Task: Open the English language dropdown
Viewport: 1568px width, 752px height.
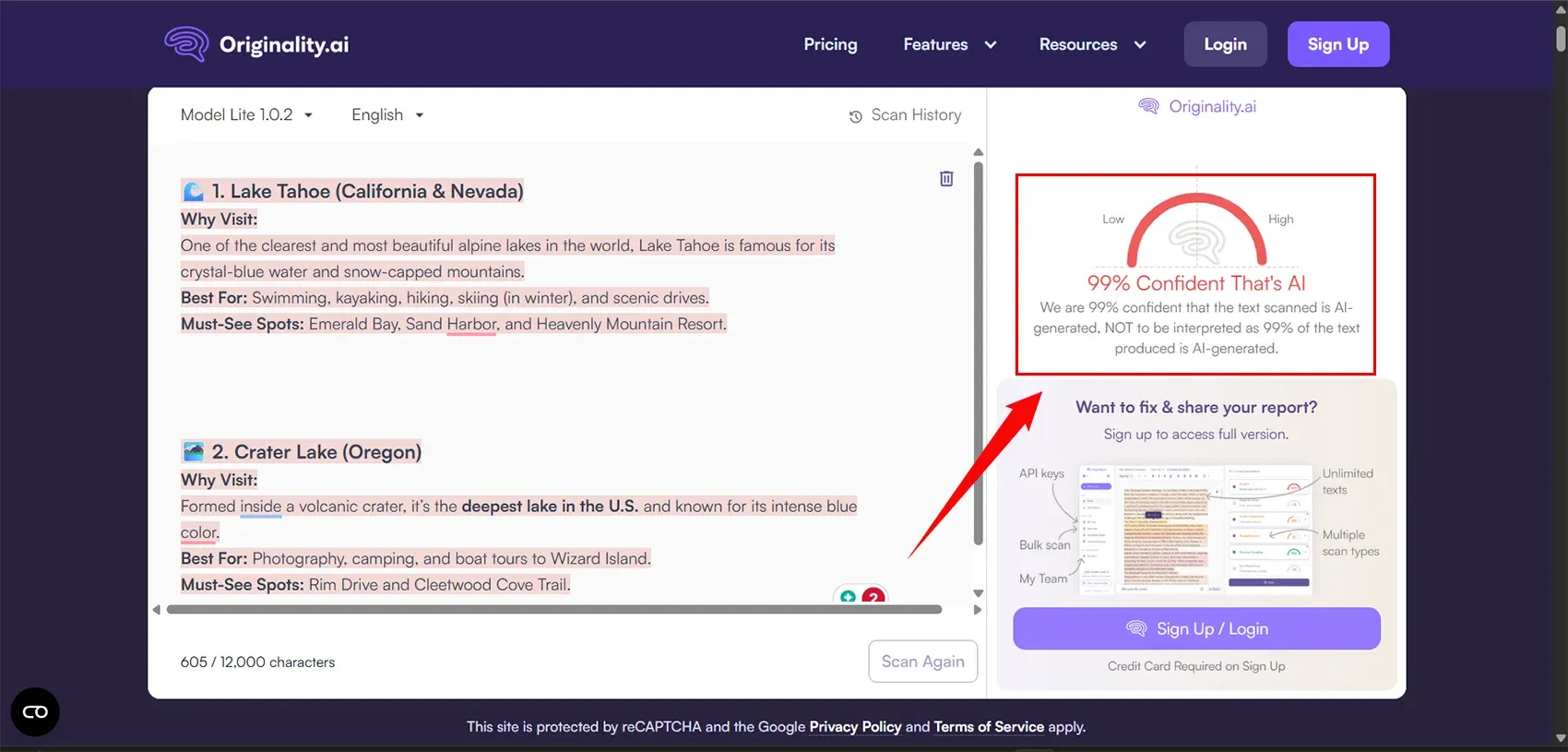Action: (x=387, y=114)
